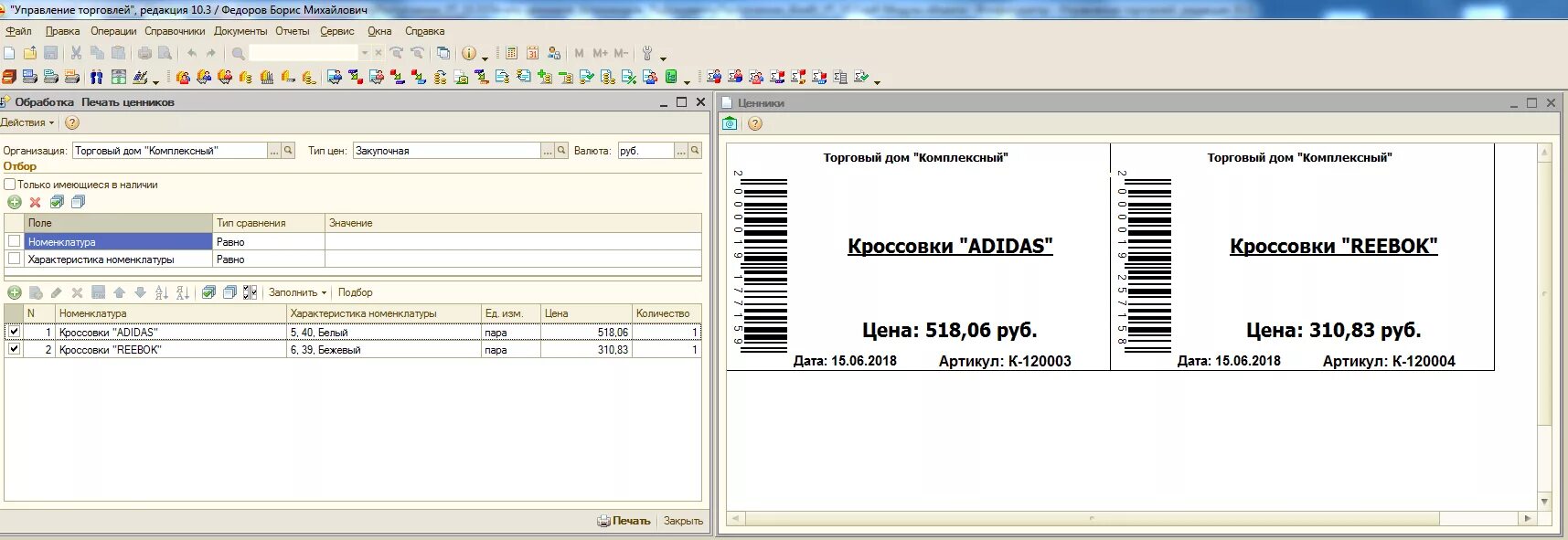Click the Количество column header
This screenshot has height=540, width=1568.
pos(667,313)
